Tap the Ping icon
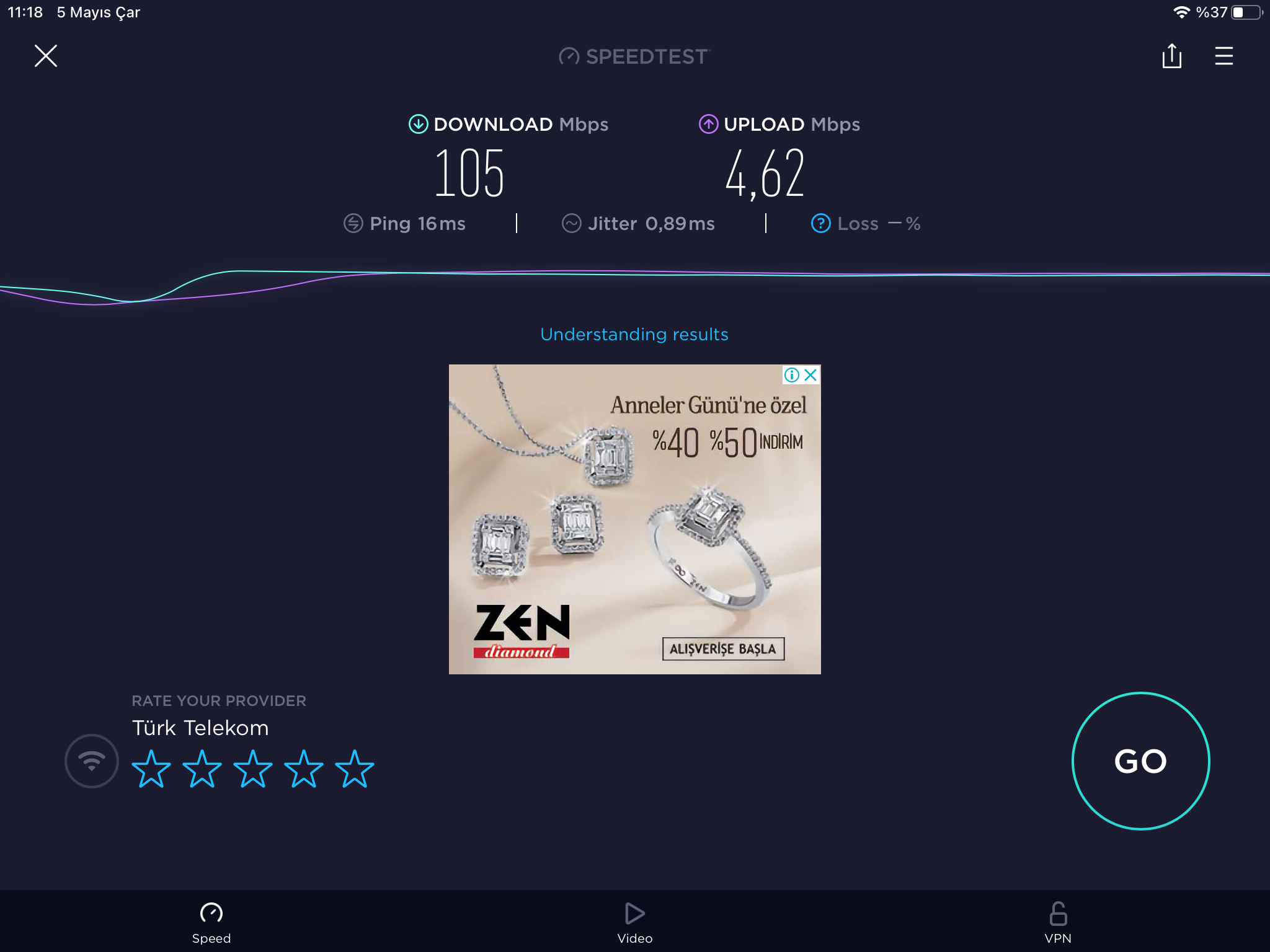 tap(353, 223)
